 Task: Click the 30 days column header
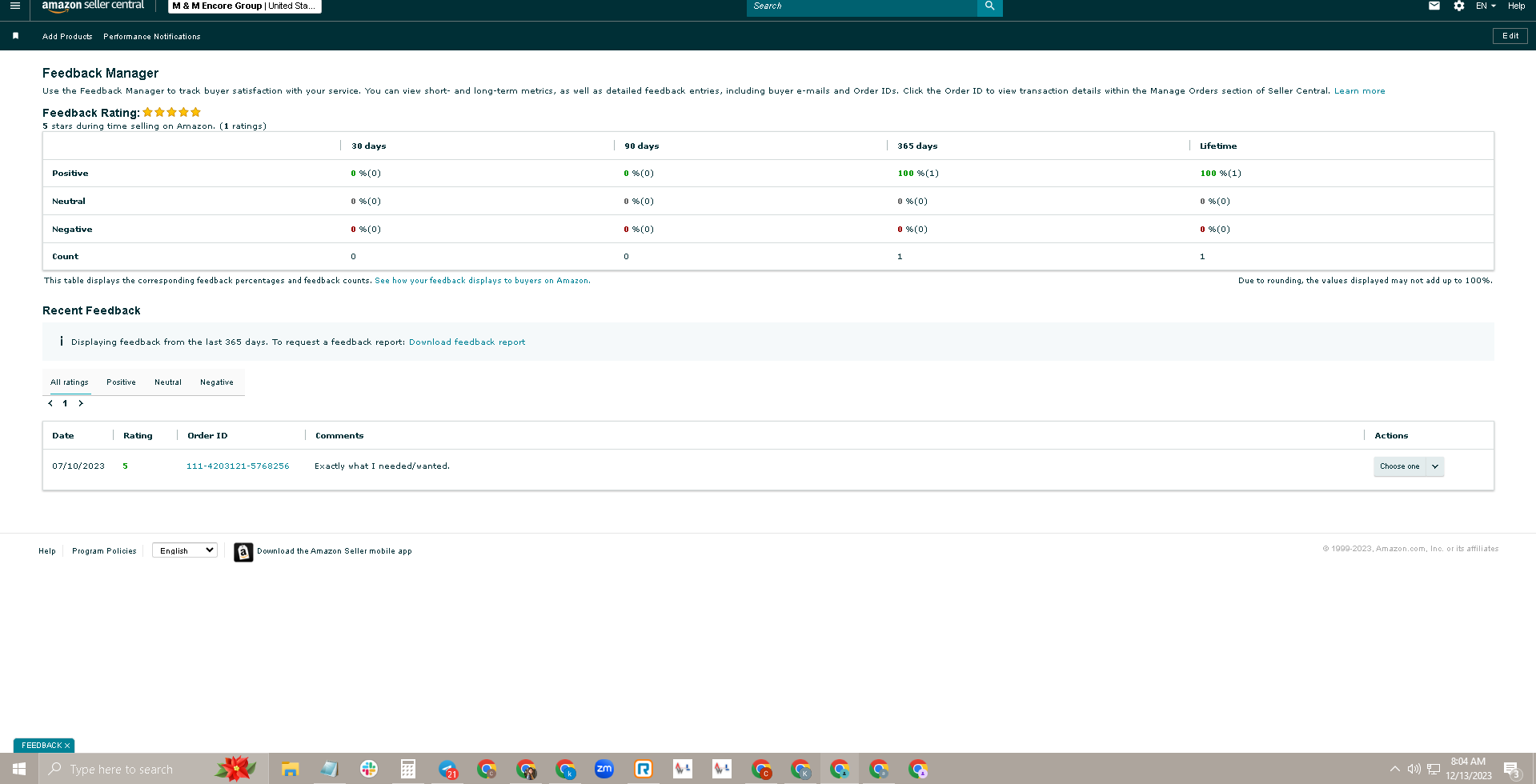(369, 146)
